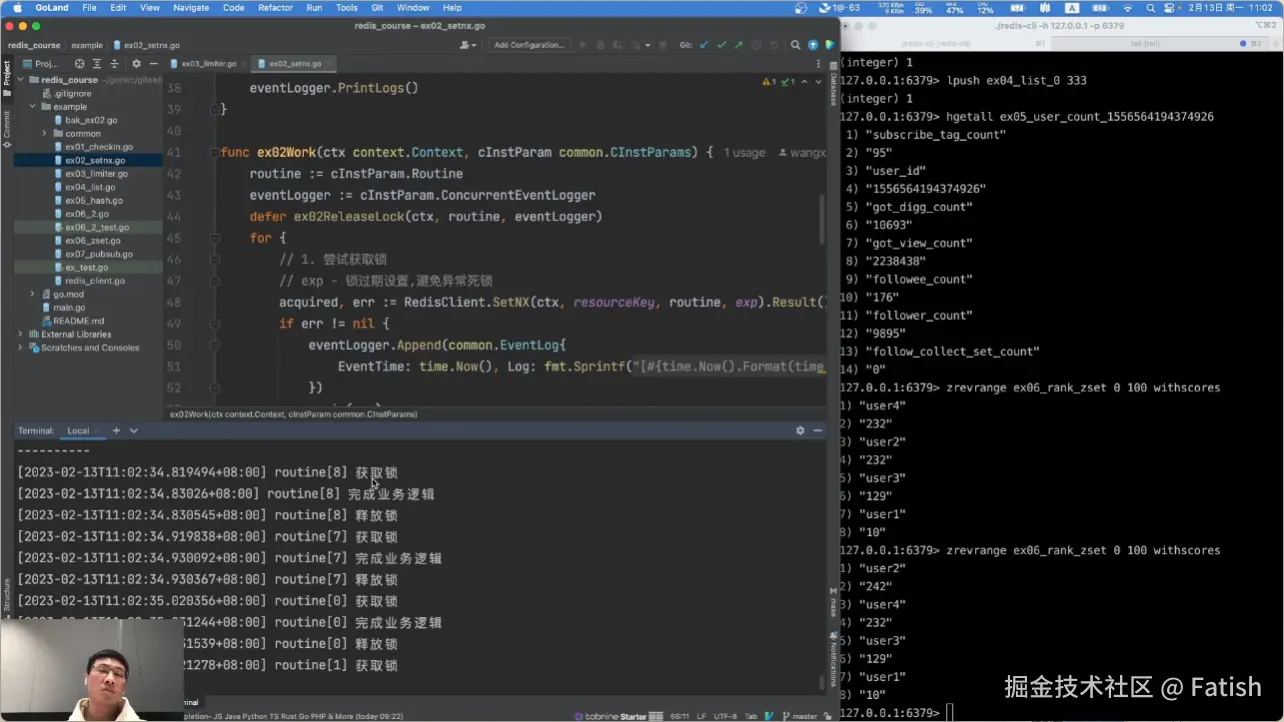Expand Scratches and Consoles node
The image size is (1284, 722).
(20, 348)
